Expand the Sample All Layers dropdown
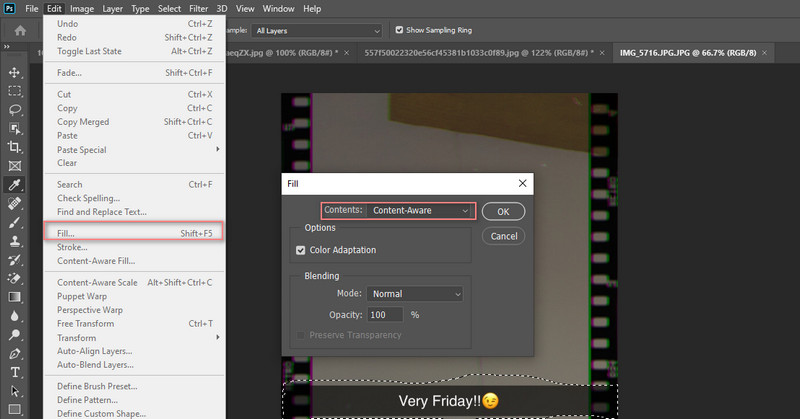 click(x=315, y=30)
